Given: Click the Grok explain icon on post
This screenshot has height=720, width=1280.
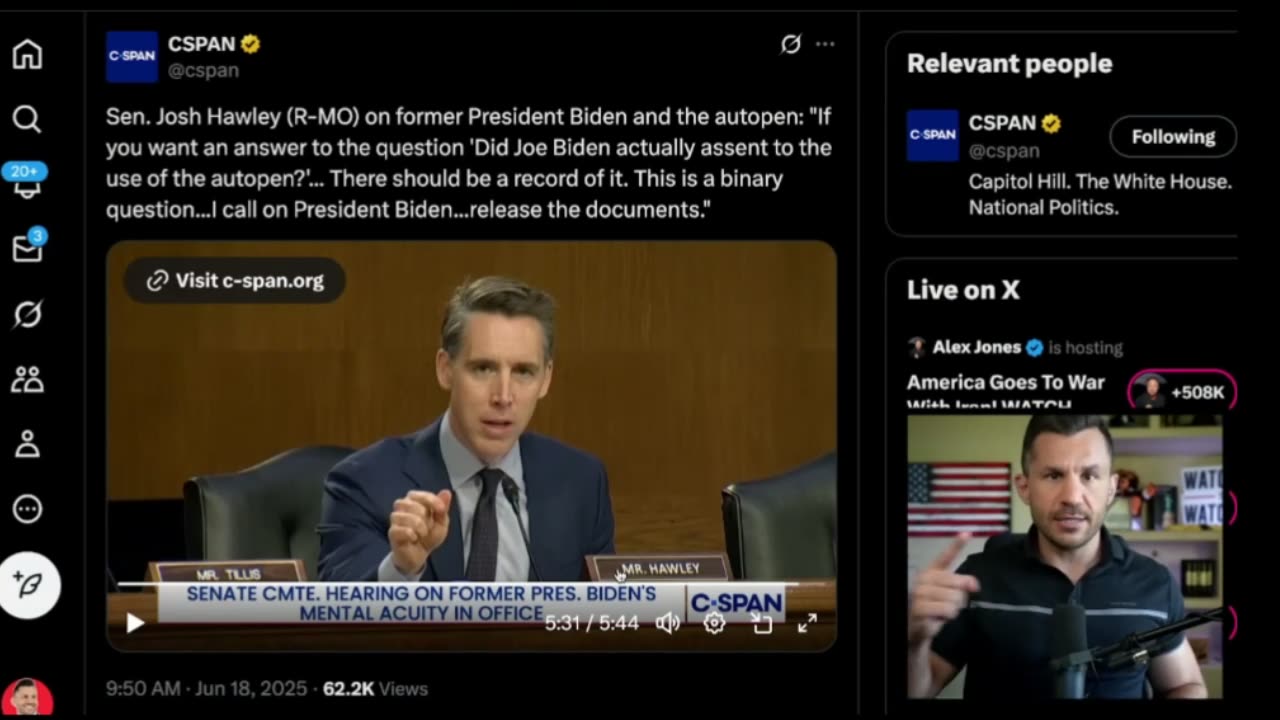Looking at the screenshot, I should 791,44.
